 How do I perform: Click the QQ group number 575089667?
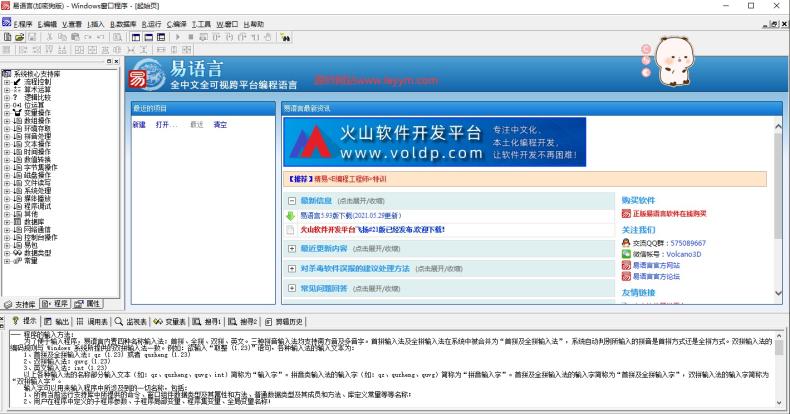pyautogui.click(x=688, y=243)
